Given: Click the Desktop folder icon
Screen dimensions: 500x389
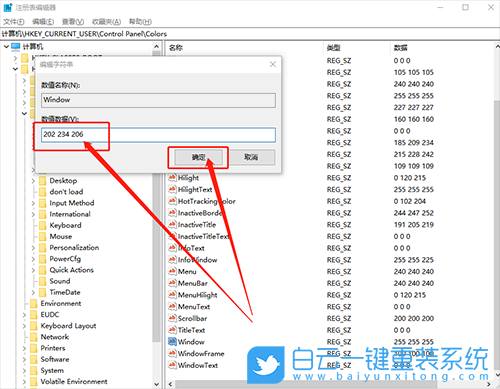Looking at the screenshot, I should [42, 181].
